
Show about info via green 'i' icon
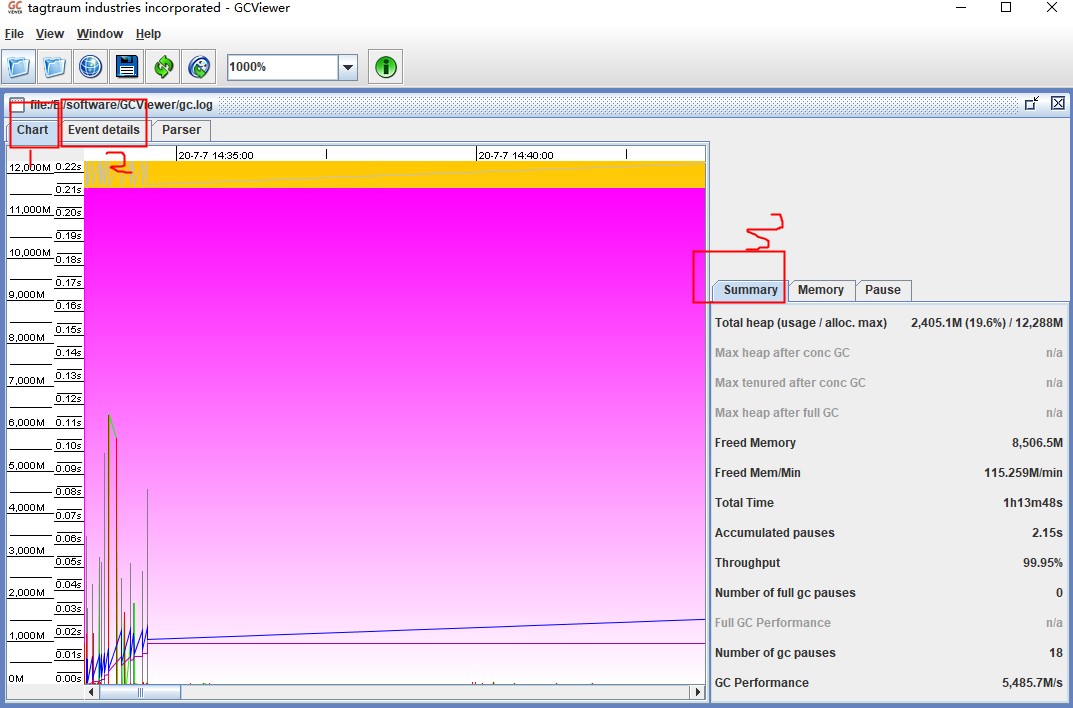point(386,67)
